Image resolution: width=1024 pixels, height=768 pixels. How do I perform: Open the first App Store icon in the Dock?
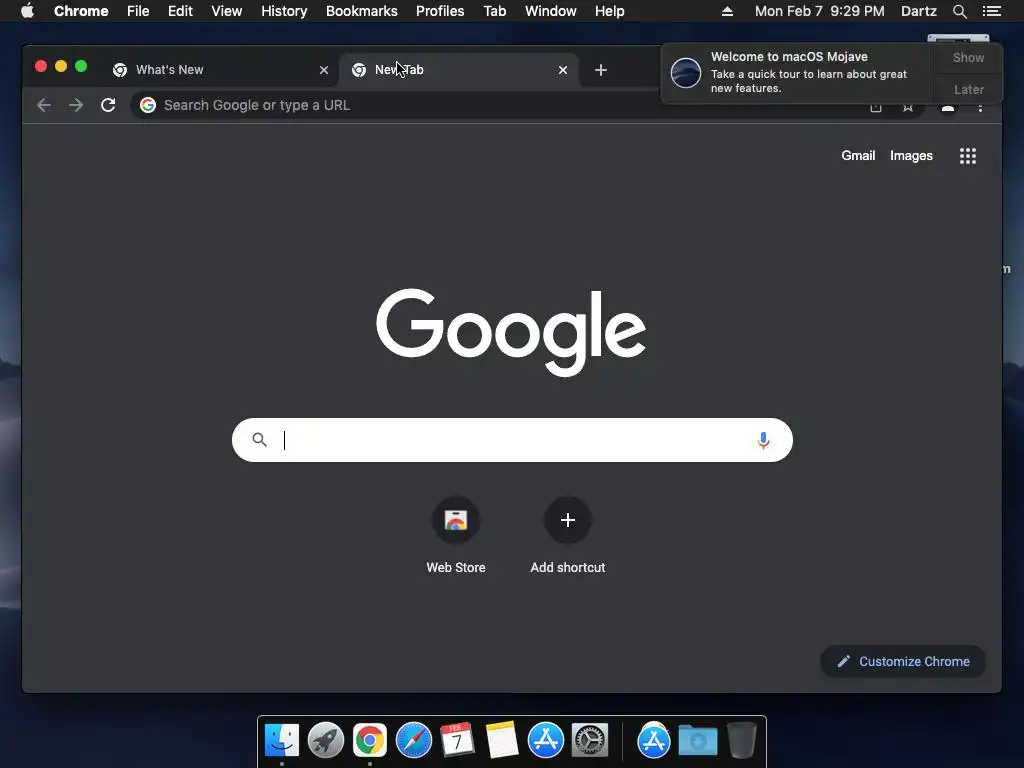[x=545, y=740]
